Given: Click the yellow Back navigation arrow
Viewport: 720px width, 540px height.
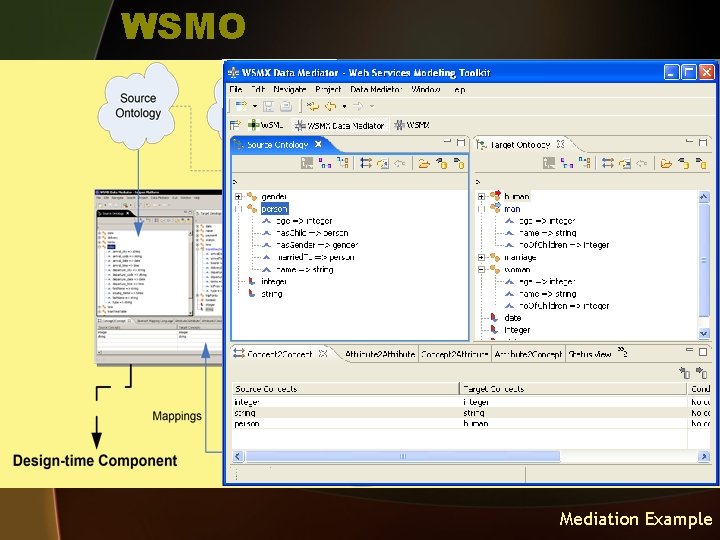Looking at the screenshot, I should [x=331, y=107].
